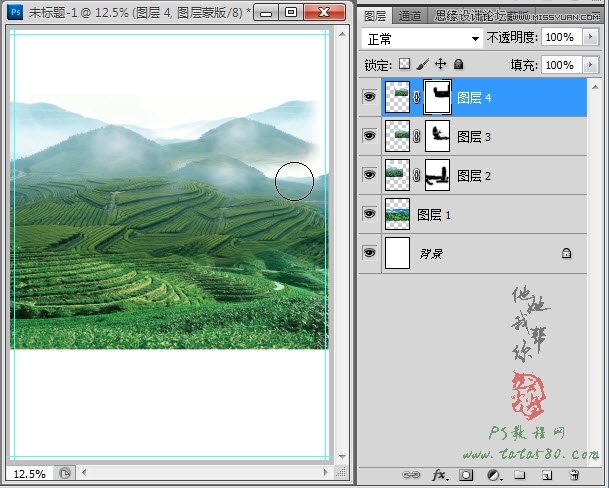Select the 背景 layer thumbnail
The height and width of the screenshot is (488, 609).
[x=397, y=253]
